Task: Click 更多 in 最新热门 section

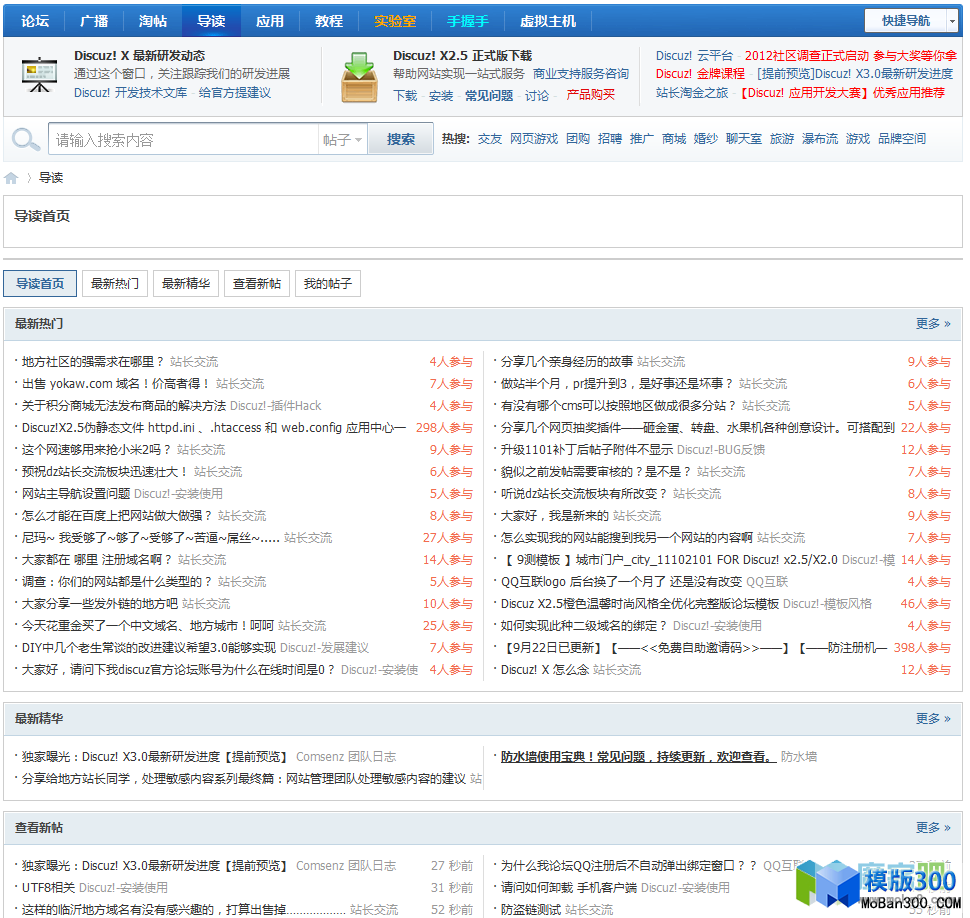Action: click(933, 324)
